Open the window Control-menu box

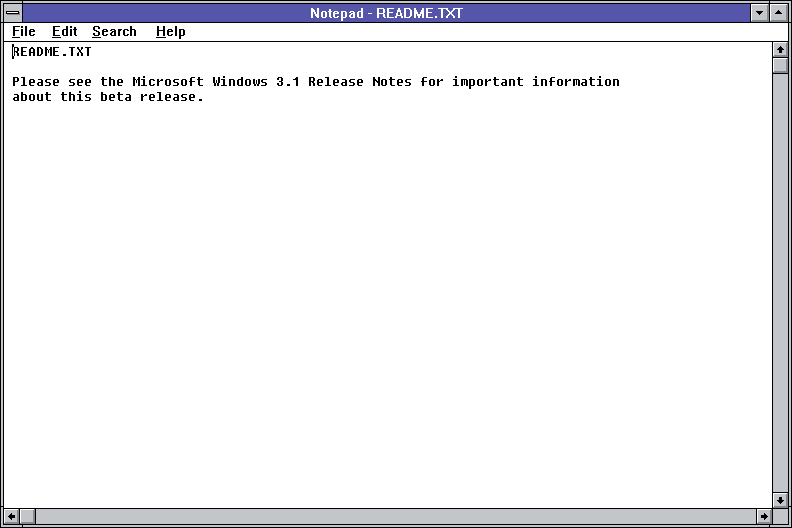pyautogui.click(x=13, y=13)
